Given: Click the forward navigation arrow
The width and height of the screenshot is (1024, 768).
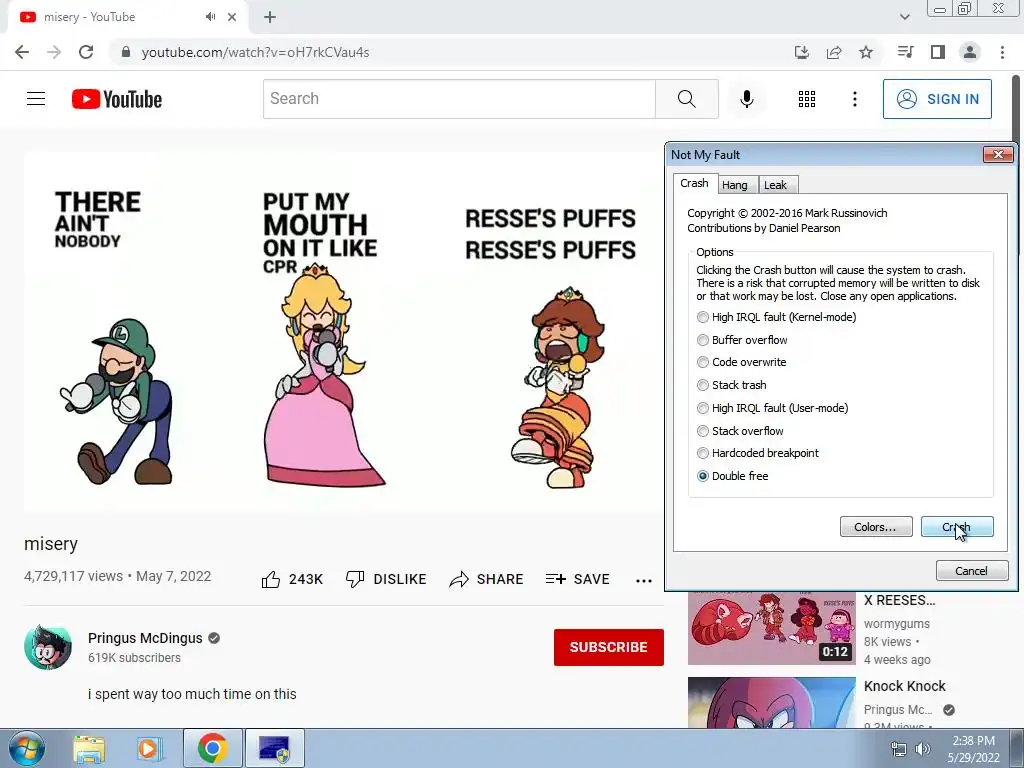Looking at the screenshot, I should point(54,52).
